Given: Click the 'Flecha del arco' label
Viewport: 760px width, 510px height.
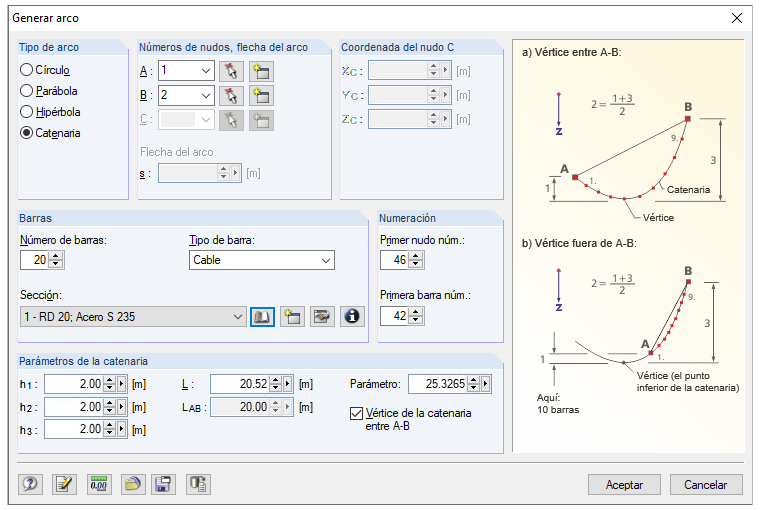Looking at the screenshot, I should pos(176,152).
